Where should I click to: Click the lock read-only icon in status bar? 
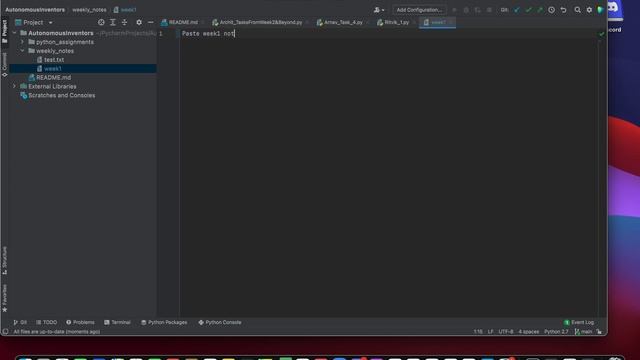pos(599,332)
